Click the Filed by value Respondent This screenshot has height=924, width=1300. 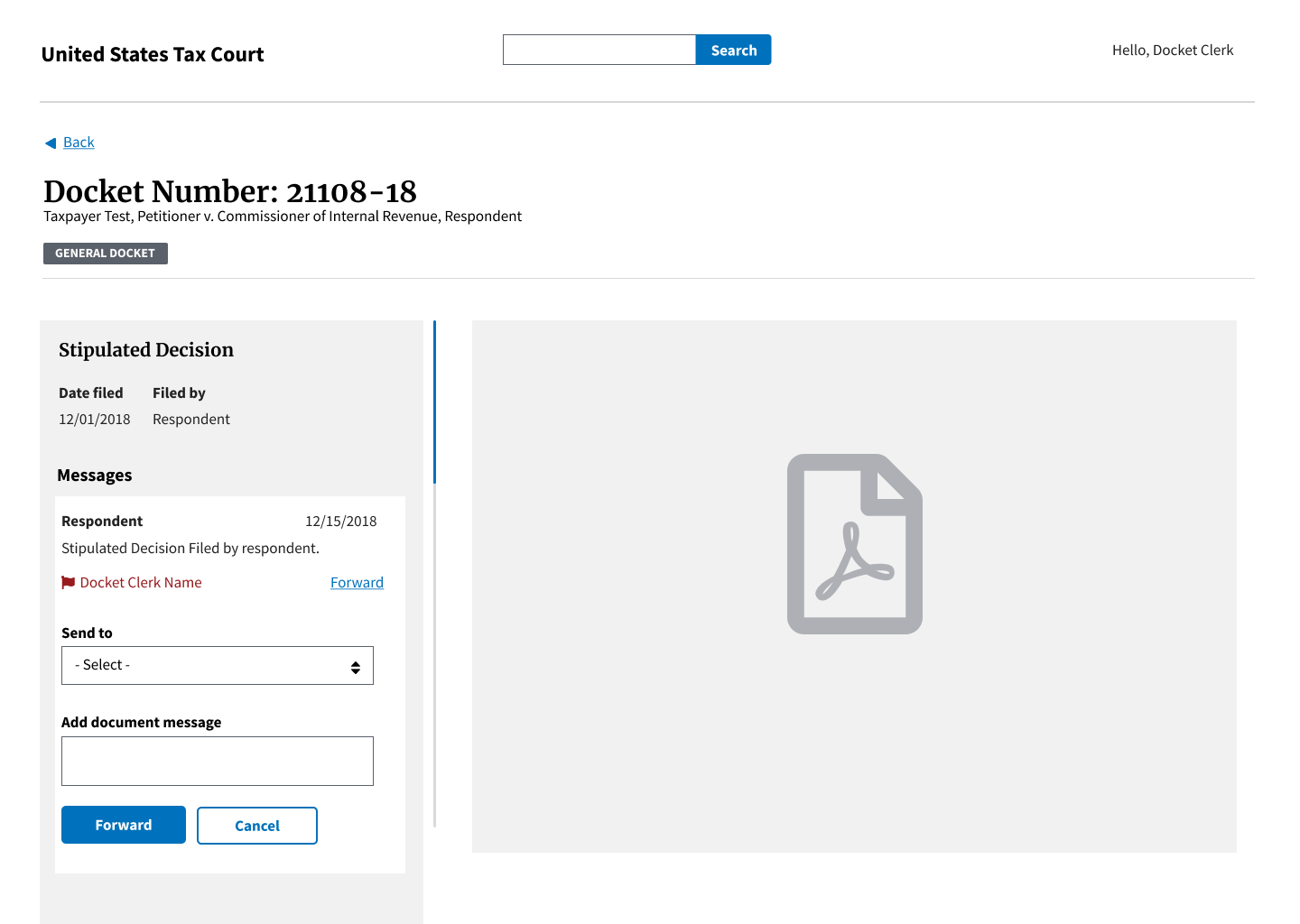(x=191, y=420)
